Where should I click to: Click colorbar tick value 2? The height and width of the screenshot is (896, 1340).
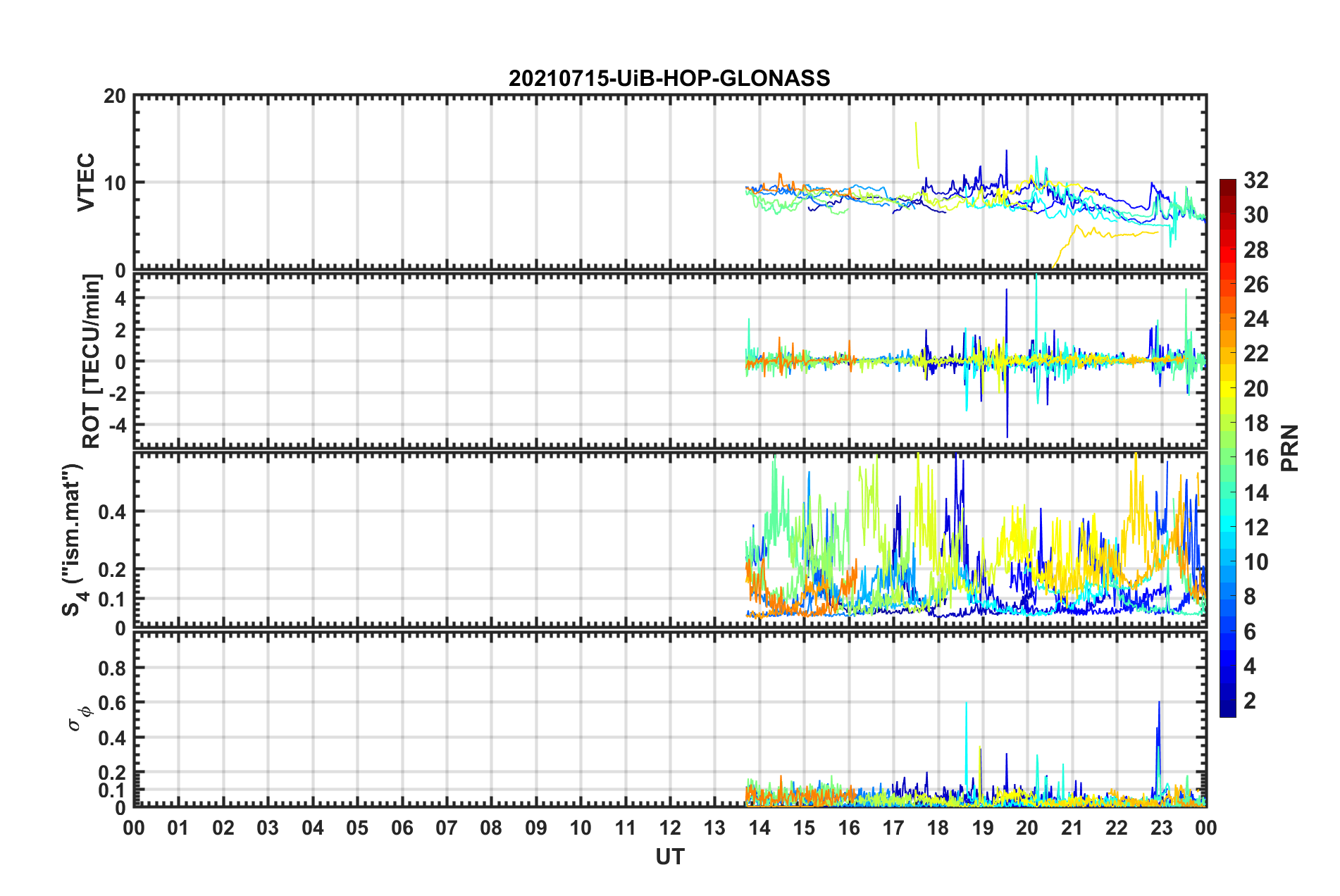pos(1250,701)
